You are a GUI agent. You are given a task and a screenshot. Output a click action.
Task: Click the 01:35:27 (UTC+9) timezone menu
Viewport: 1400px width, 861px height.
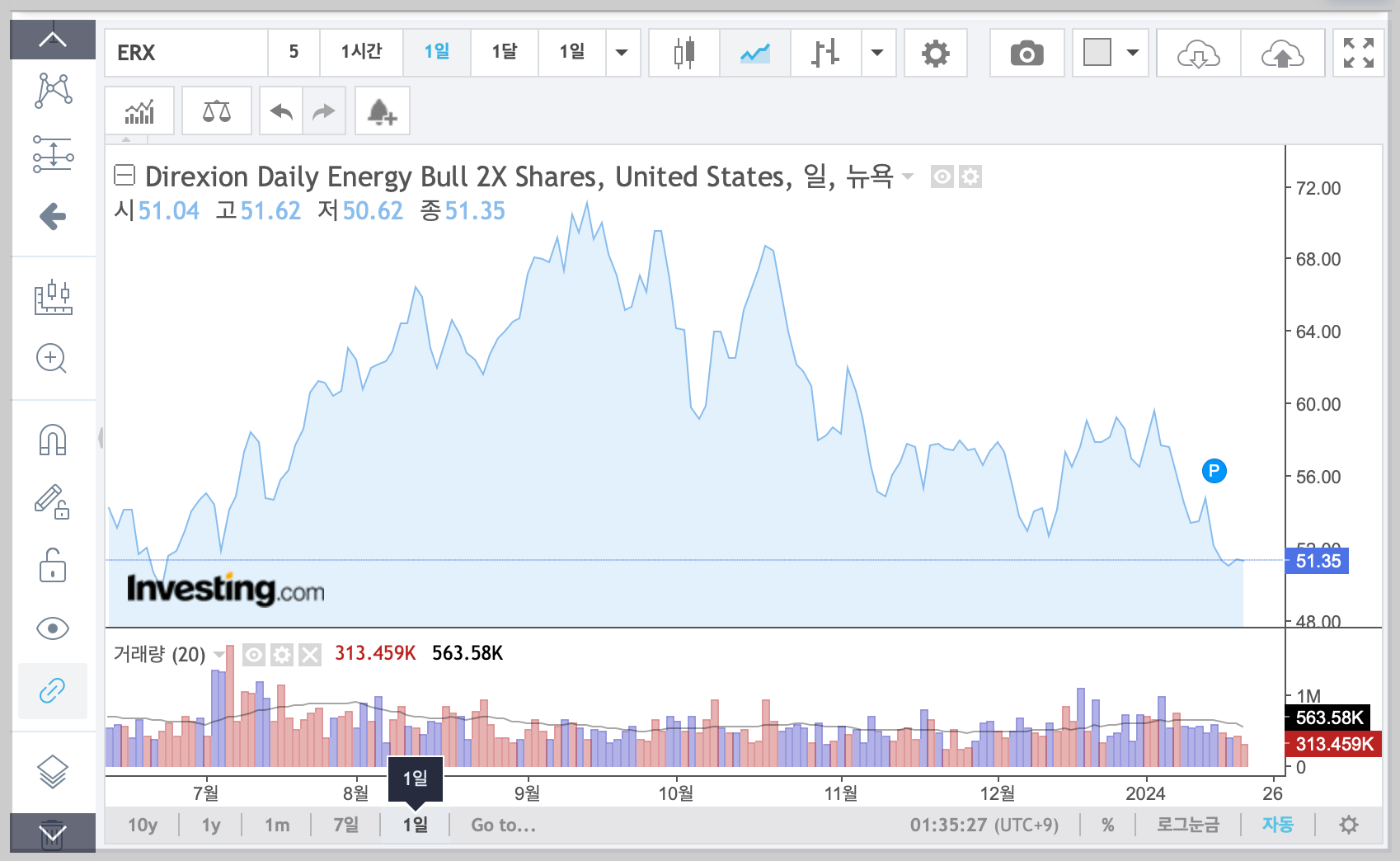pyautogui.click(x=984, y=825)
